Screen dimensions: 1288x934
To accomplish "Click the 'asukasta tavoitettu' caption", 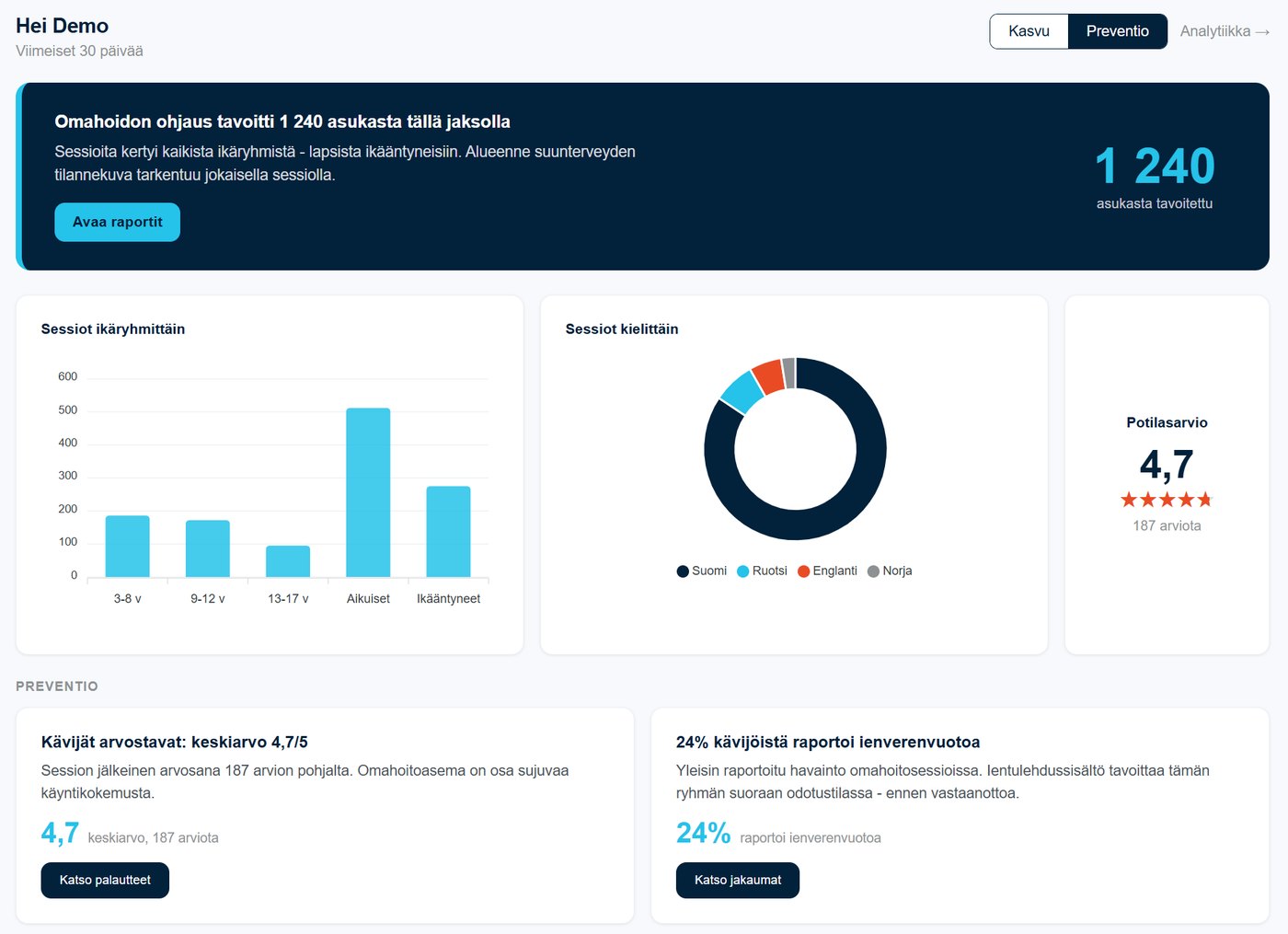I will [1155, 203].
